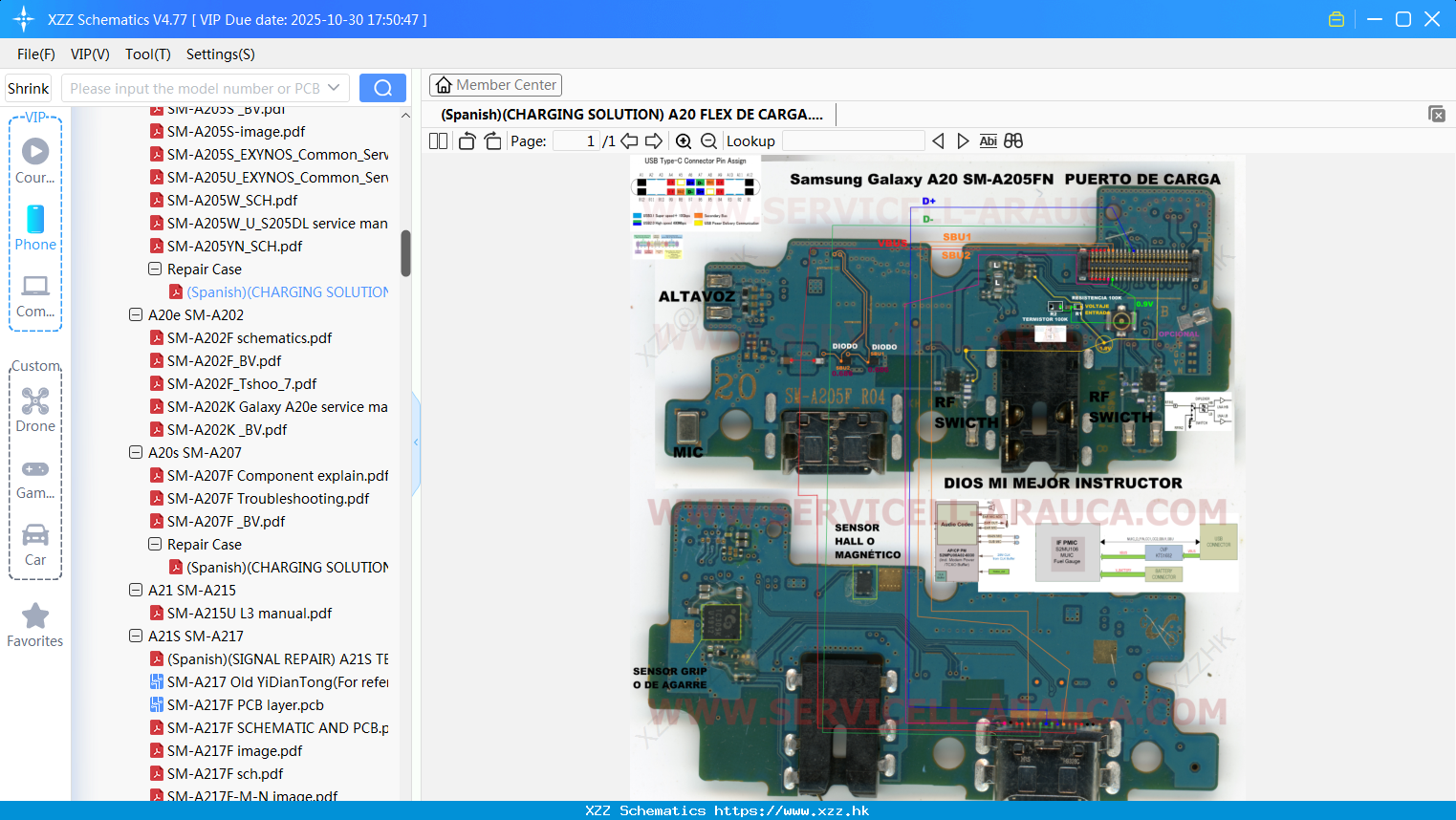Open Favorites in the sidebar
The height and width of the screenshot is (820, 1456).
tap(35, 626)
